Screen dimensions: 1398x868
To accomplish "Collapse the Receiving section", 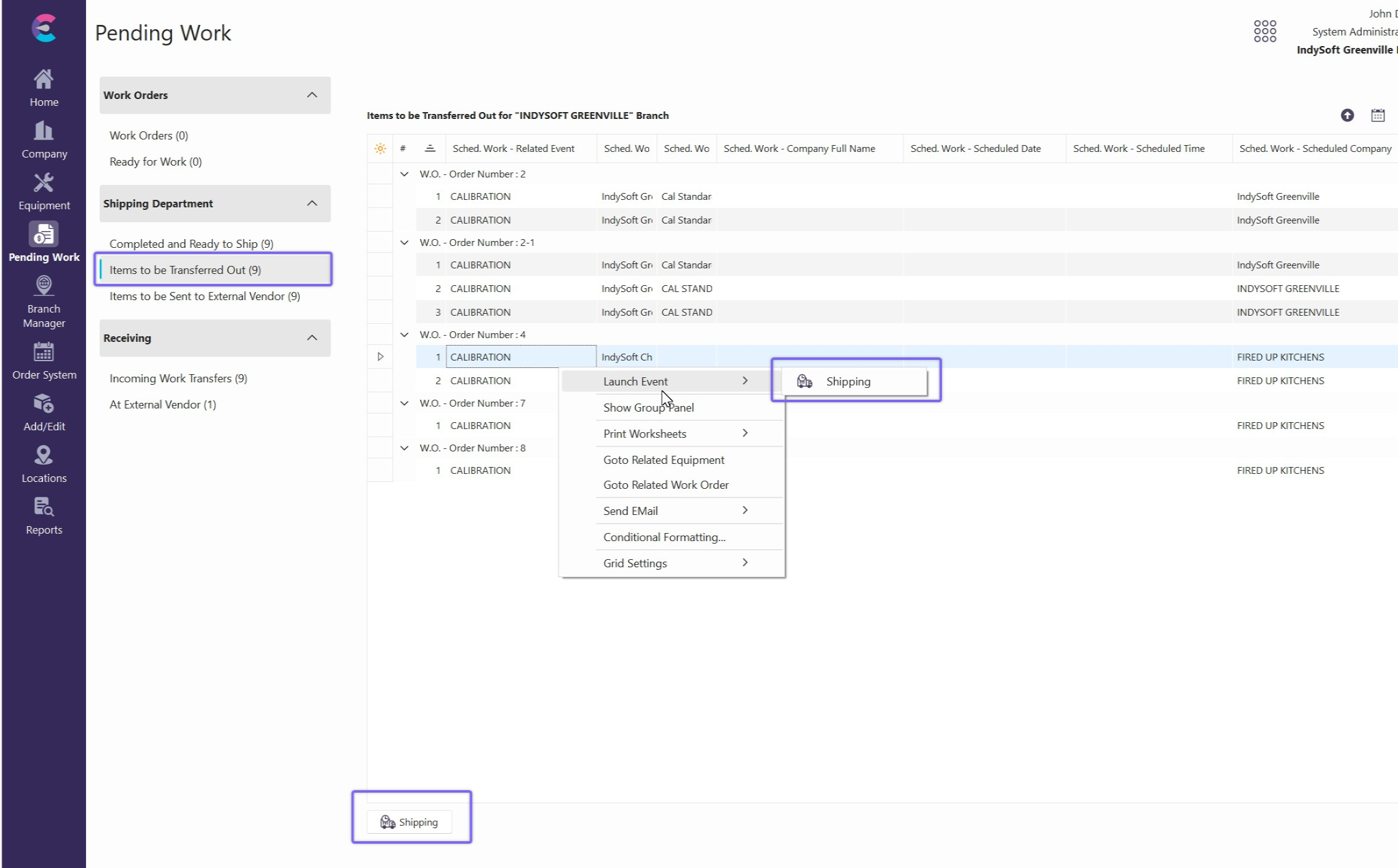I will click(312, 338).
